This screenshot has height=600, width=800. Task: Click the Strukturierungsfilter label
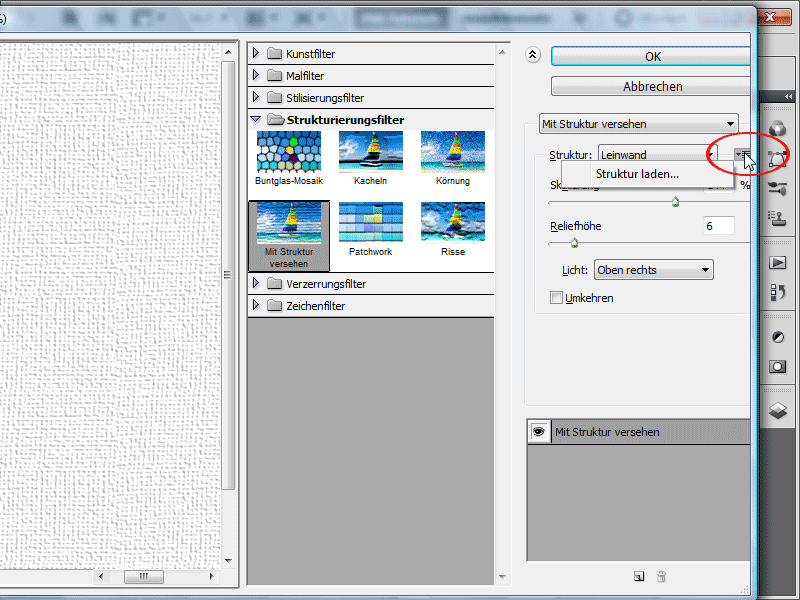click(345, 120)
